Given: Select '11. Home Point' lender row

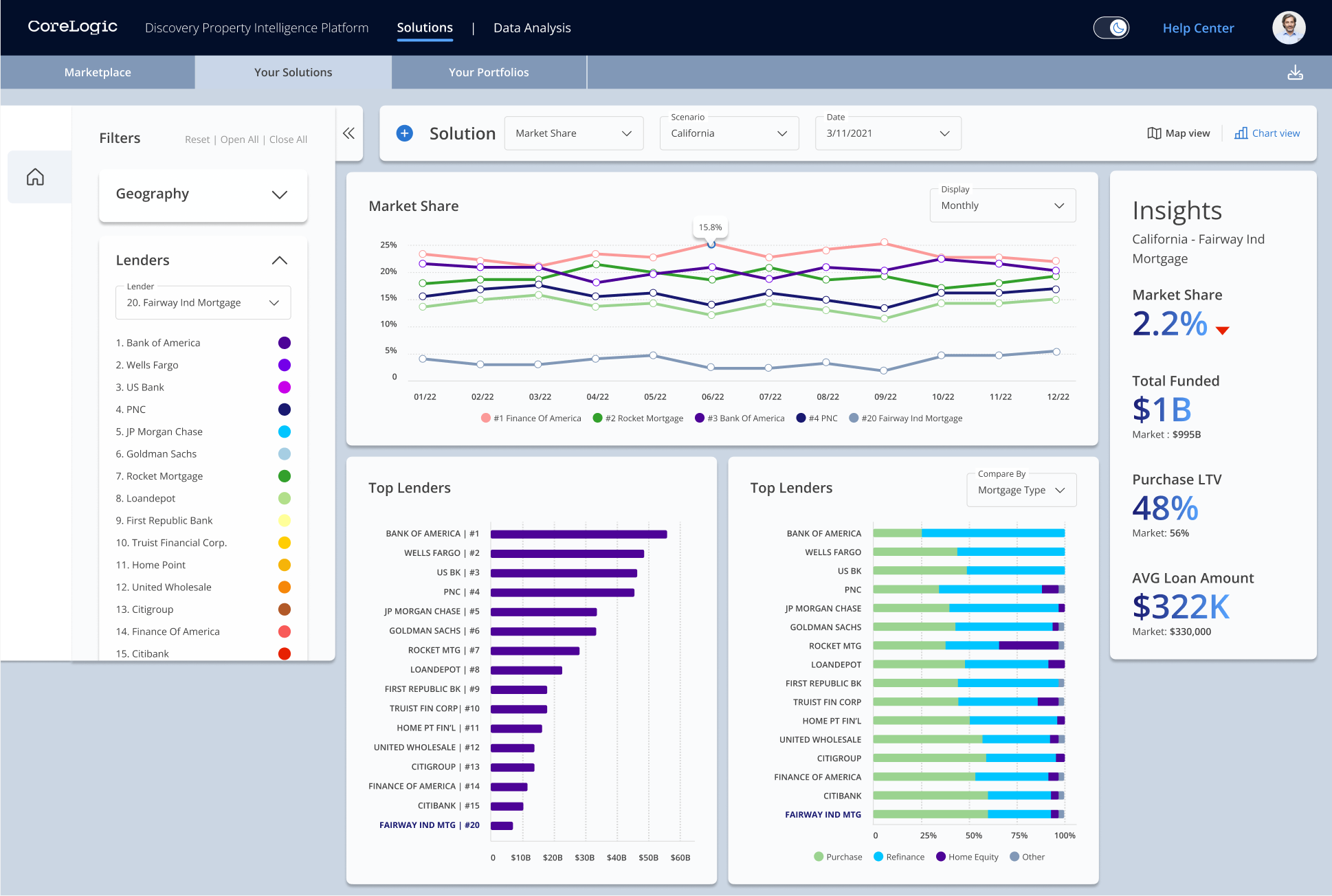Looking at the screenshot, I should point(203,565).
